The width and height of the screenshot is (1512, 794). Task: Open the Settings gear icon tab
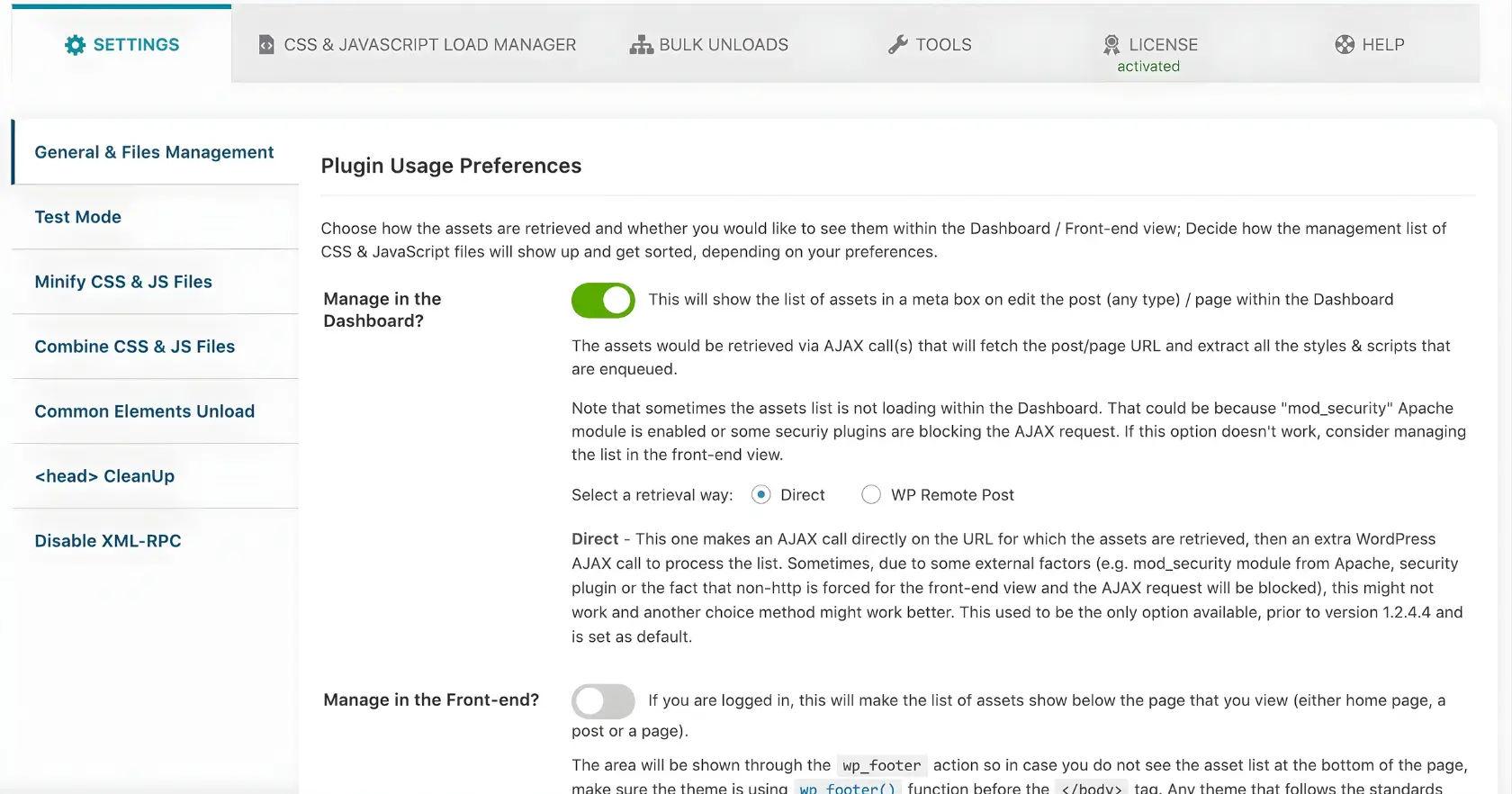(75, 44)
